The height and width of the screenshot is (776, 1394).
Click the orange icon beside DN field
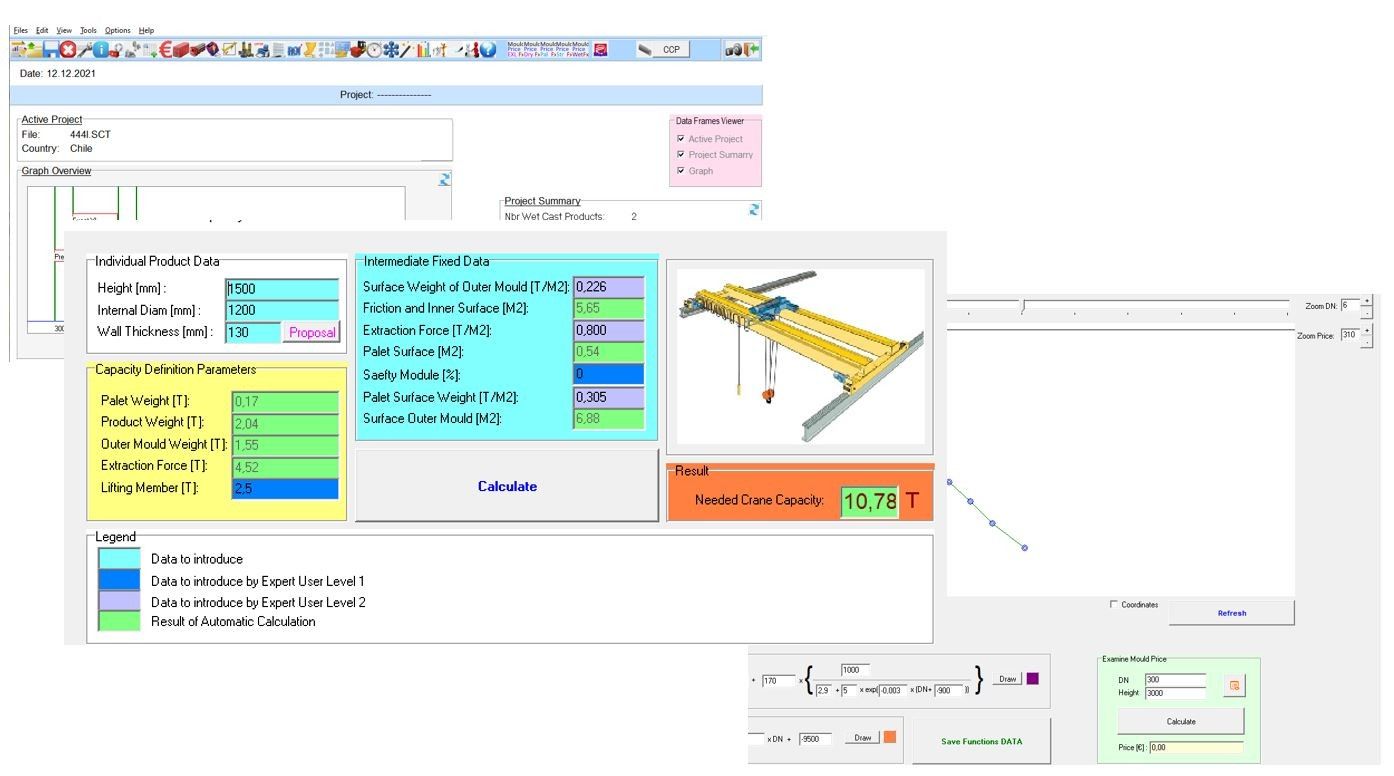1234,685
